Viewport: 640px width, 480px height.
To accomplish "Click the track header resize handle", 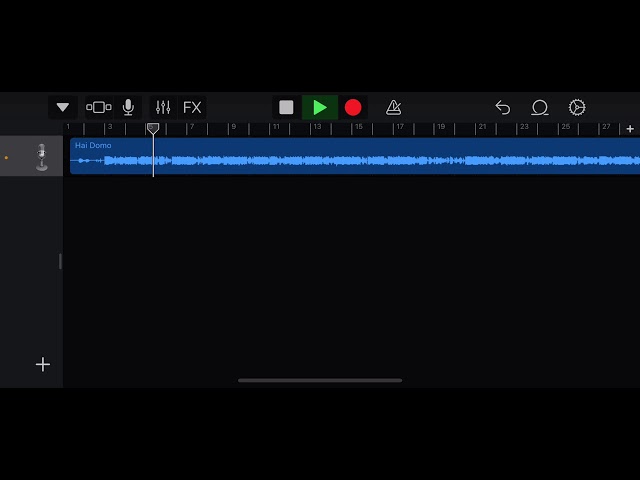I will coord(60,261).
